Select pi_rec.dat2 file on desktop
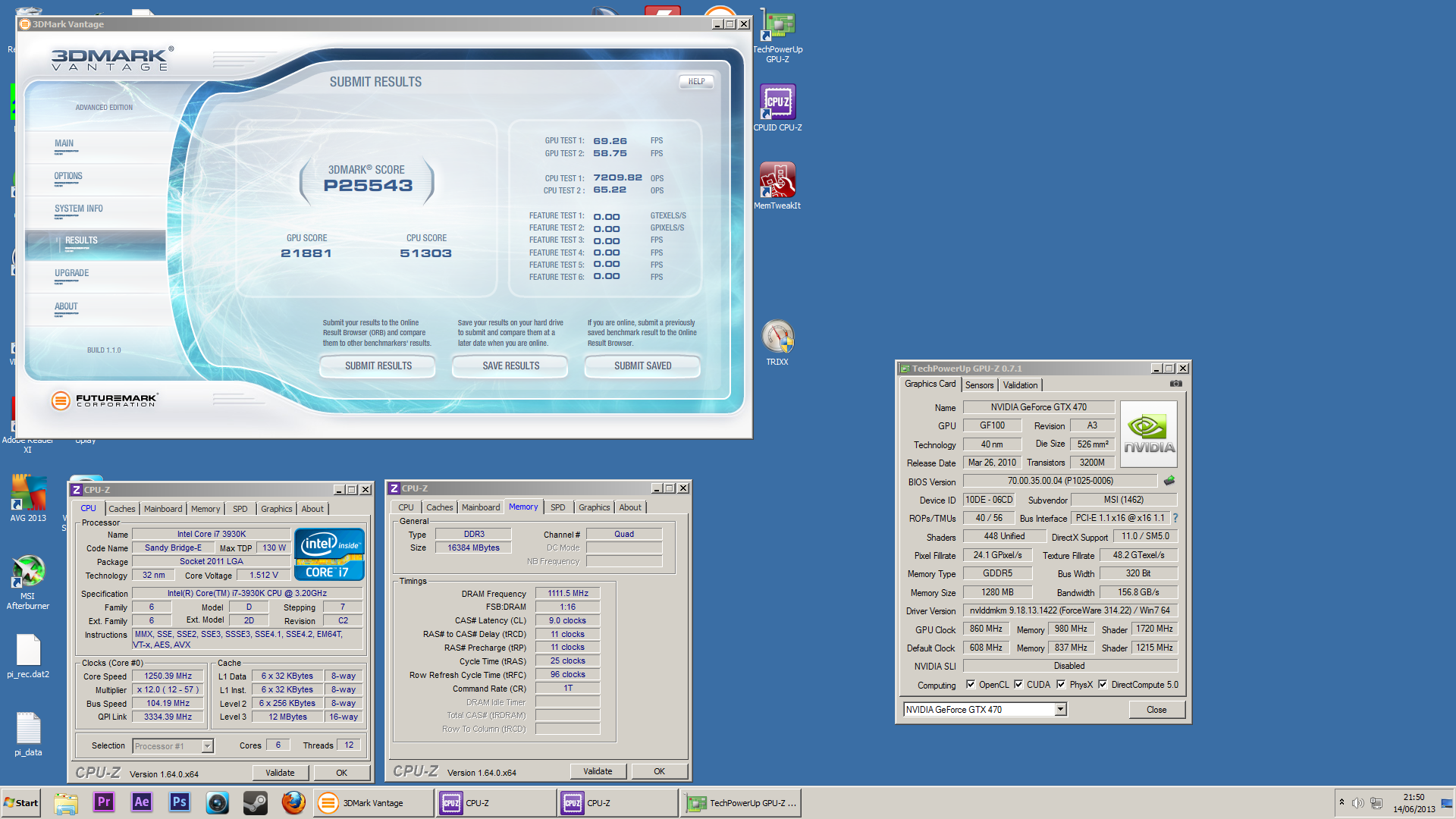The height and width of the screenshot is (819, 1456). (x=28, y=656)
